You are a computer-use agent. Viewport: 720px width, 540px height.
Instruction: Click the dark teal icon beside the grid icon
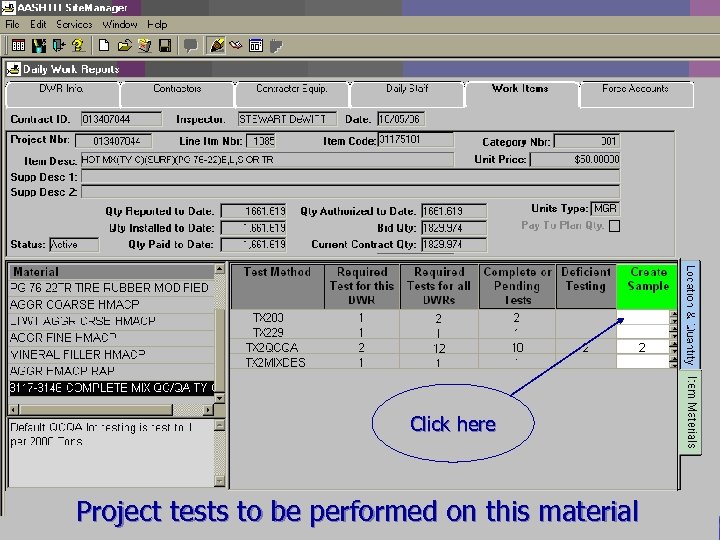[x=39, y=45]
